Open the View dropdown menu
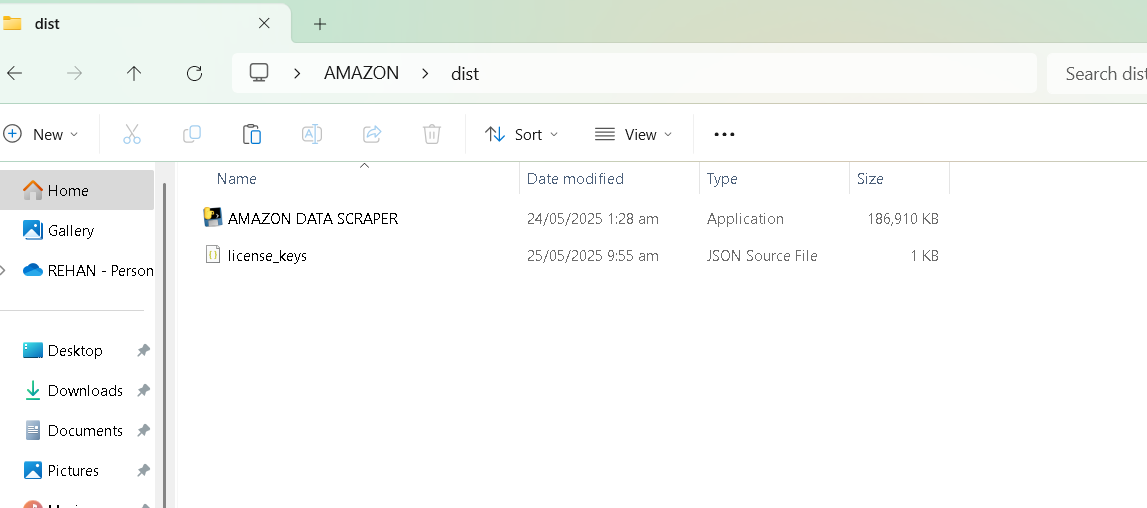Viewport: 1147px width, 508px height. point(633,135)
